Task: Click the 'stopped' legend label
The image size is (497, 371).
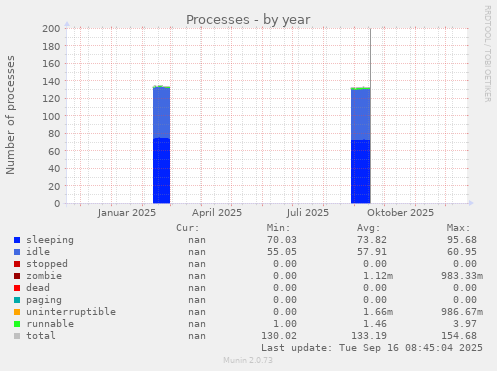Action: [x=47, y=264]
